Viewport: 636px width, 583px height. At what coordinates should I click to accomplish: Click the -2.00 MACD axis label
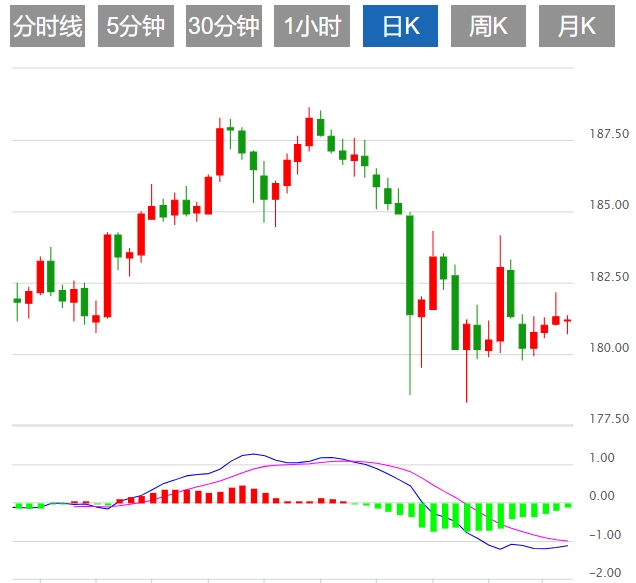tap(605, 573)
